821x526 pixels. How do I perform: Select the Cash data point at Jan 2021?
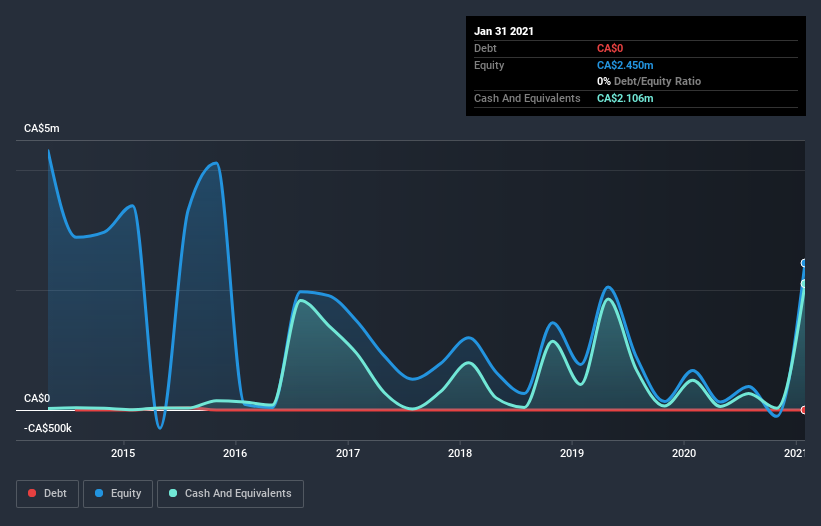[804, 284]
